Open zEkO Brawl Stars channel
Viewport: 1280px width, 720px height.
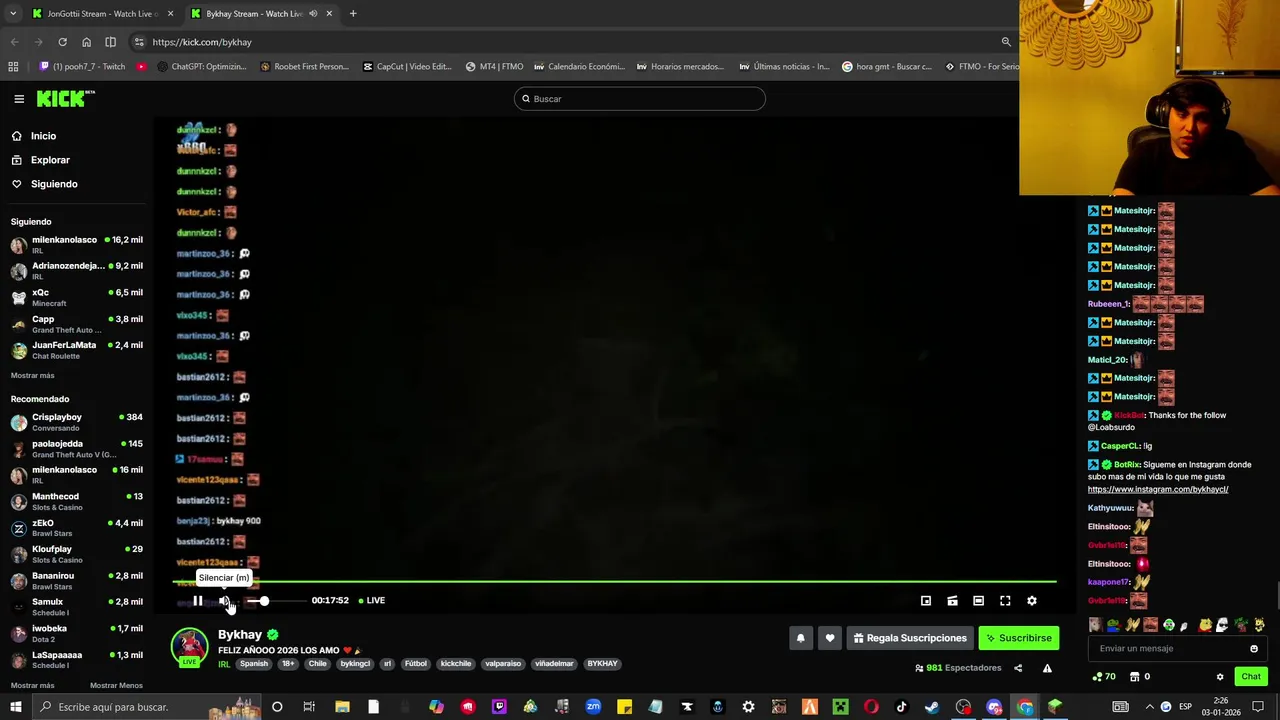pos(77,528)
